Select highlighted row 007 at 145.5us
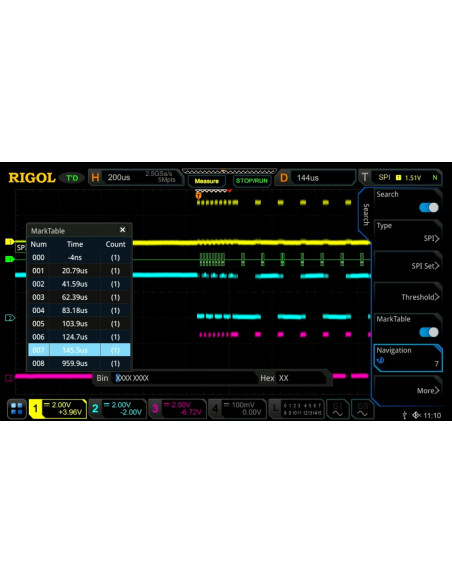 (79, 350)
